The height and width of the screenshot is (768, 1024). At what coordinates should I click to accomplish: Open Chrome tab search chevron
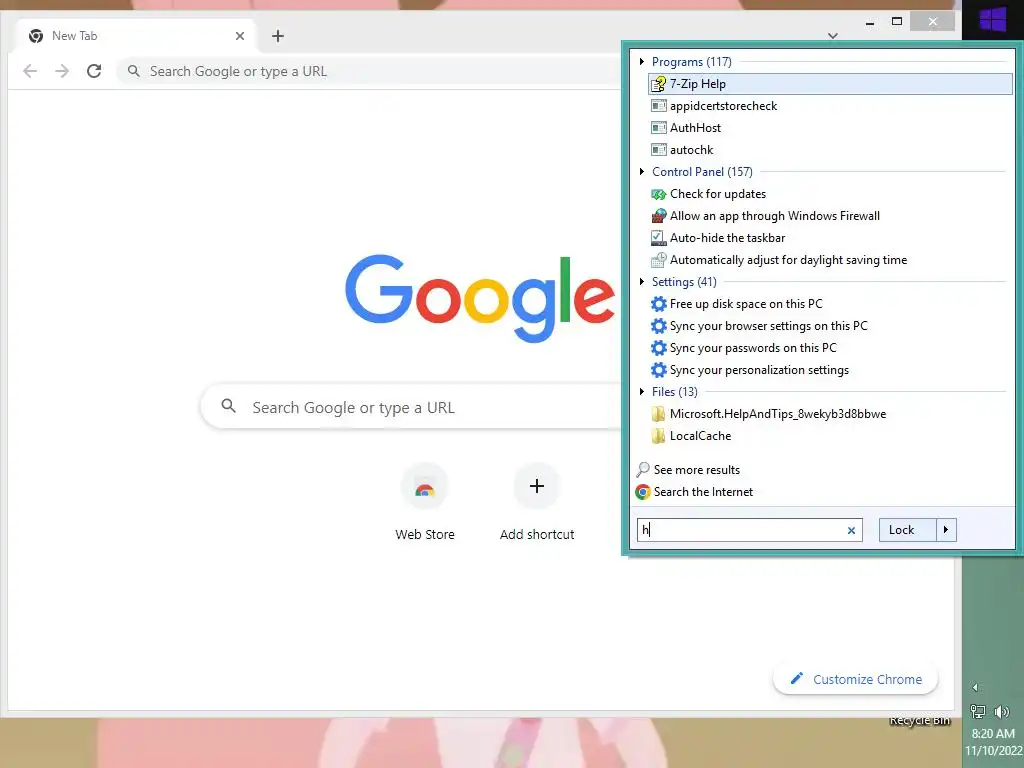pyautogui.click(x=833, y=36)
